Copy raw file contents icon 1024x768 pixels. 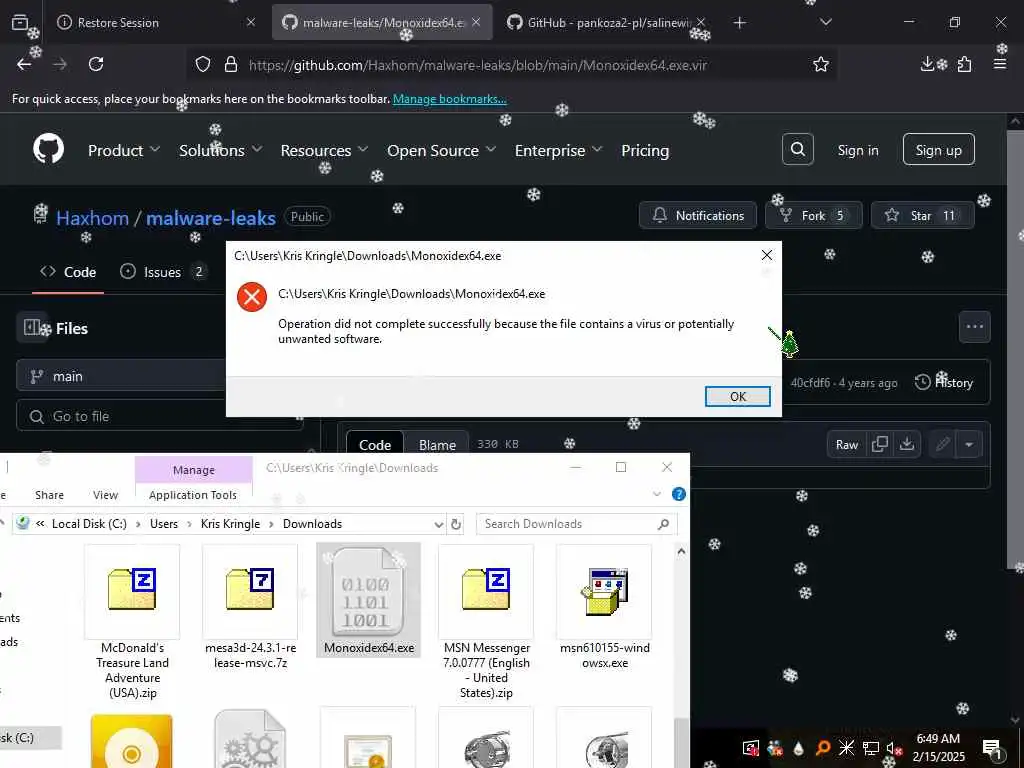click(880, 445)
